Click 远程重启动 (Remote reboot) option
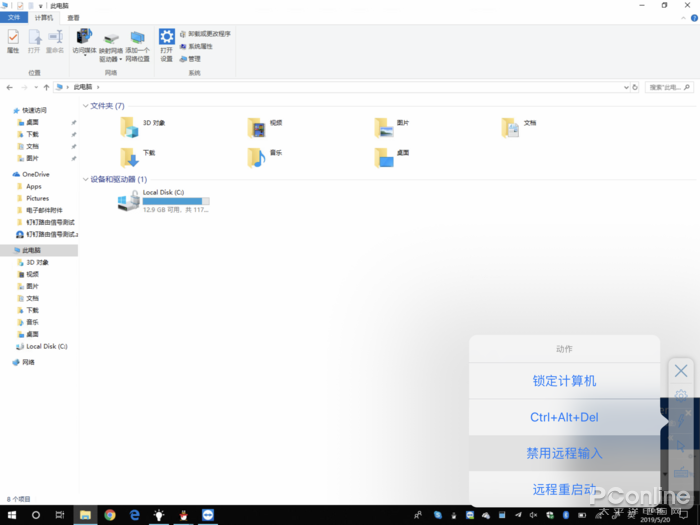 [564, 489]
